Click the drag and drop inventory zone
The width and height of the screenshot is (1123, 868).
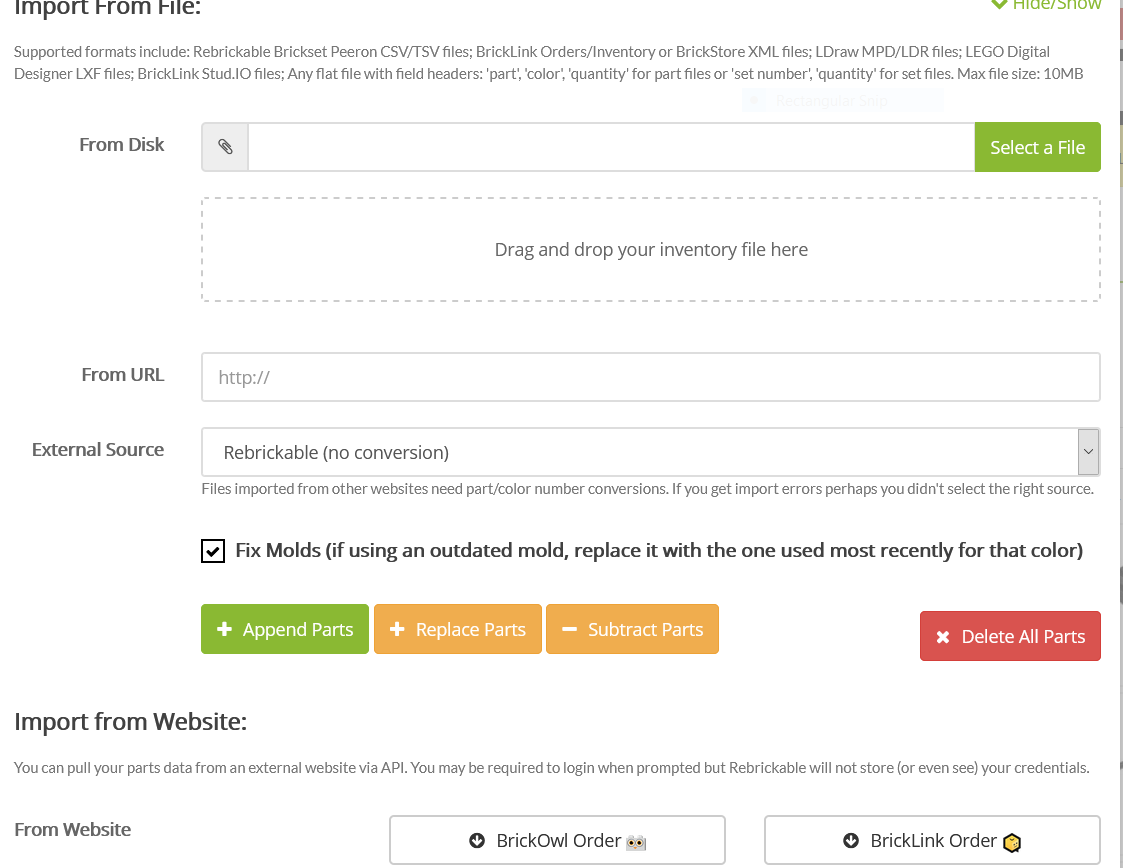(x=650, y=250)
